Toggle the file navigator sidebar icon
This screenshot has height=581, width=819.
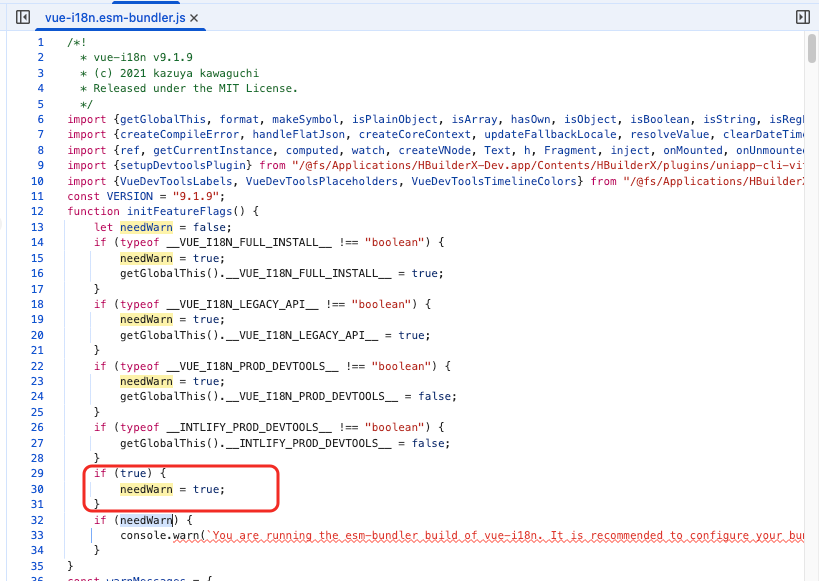22,17
